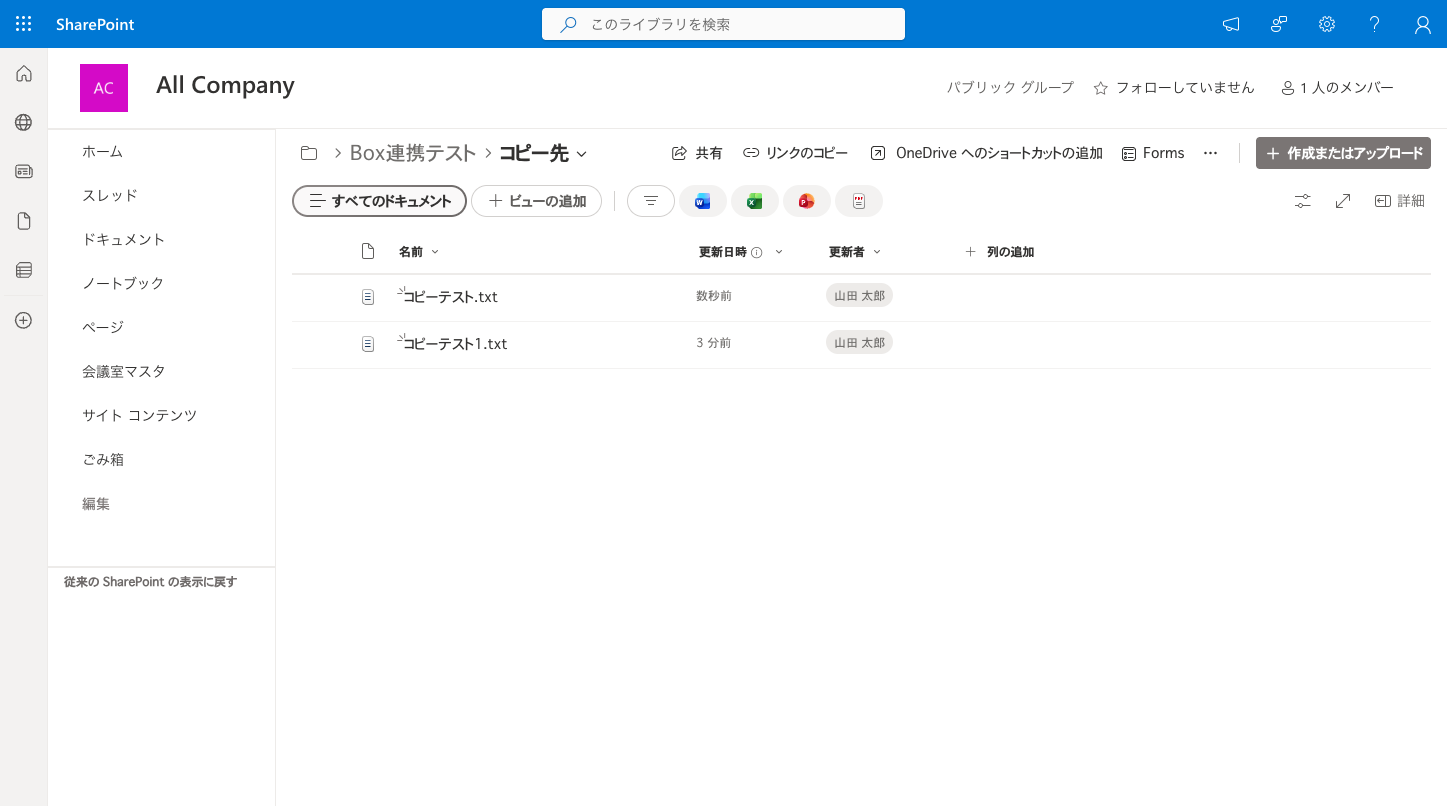
Task: Filter by PowerPoint files icon
Action: tap(807, 201)
